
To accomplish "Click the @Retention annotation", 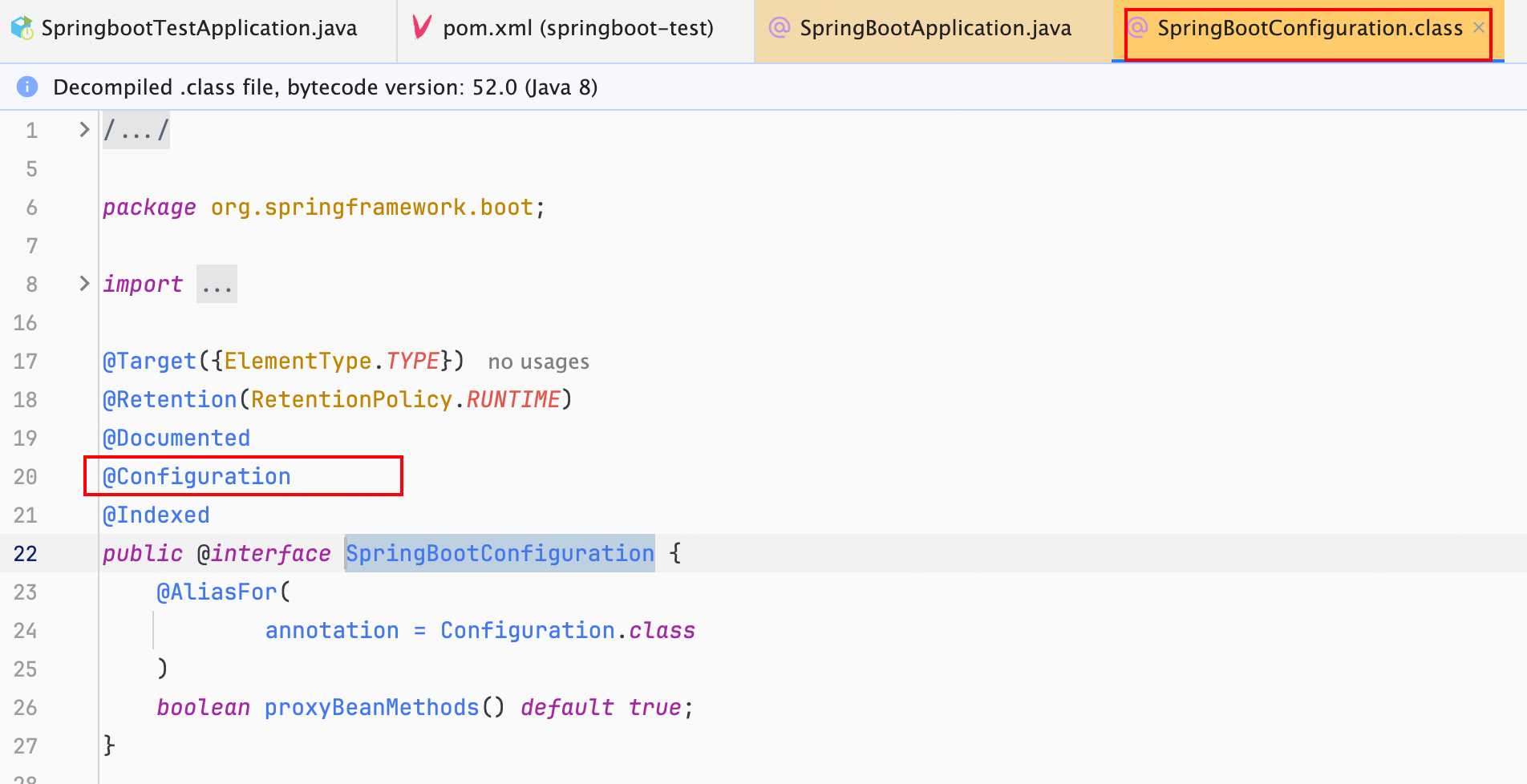I will pos(170,399).
